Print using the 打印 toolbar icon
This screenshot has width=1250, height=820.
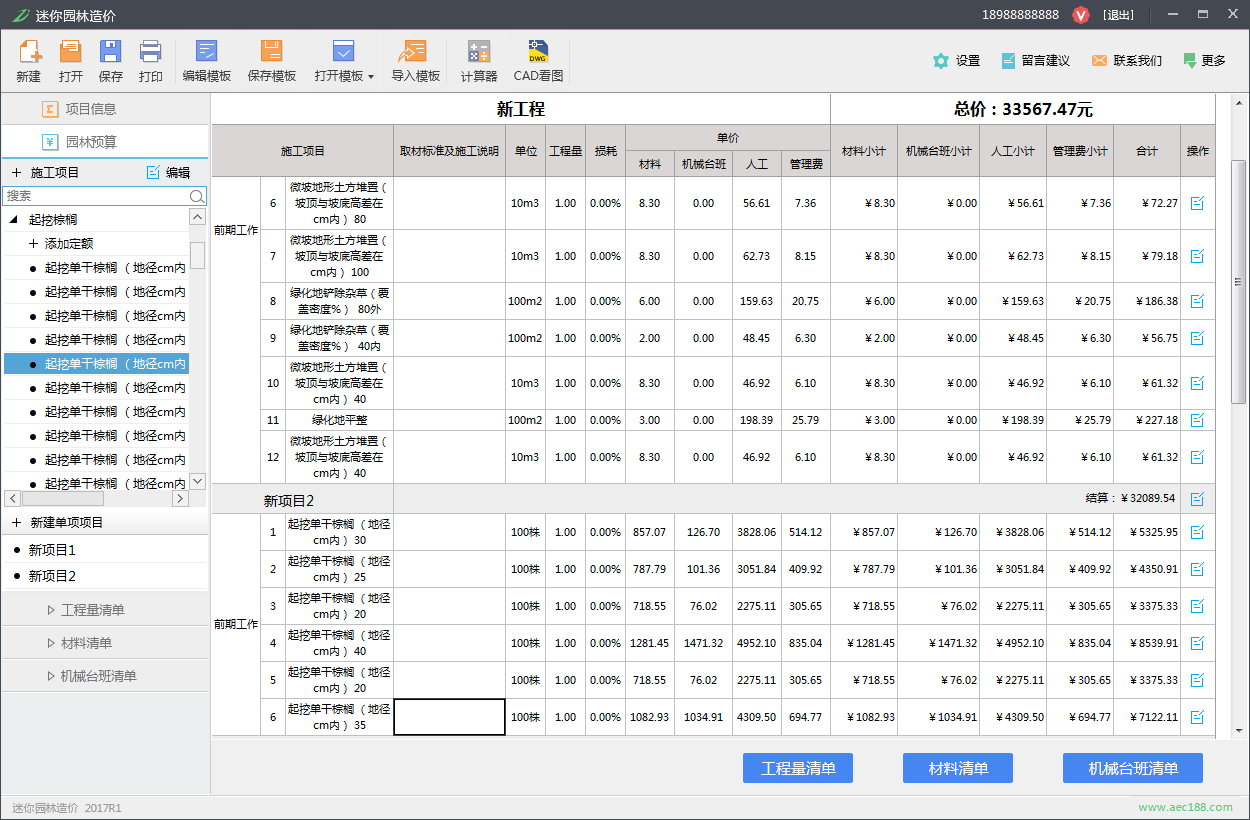tap(150, 60)
